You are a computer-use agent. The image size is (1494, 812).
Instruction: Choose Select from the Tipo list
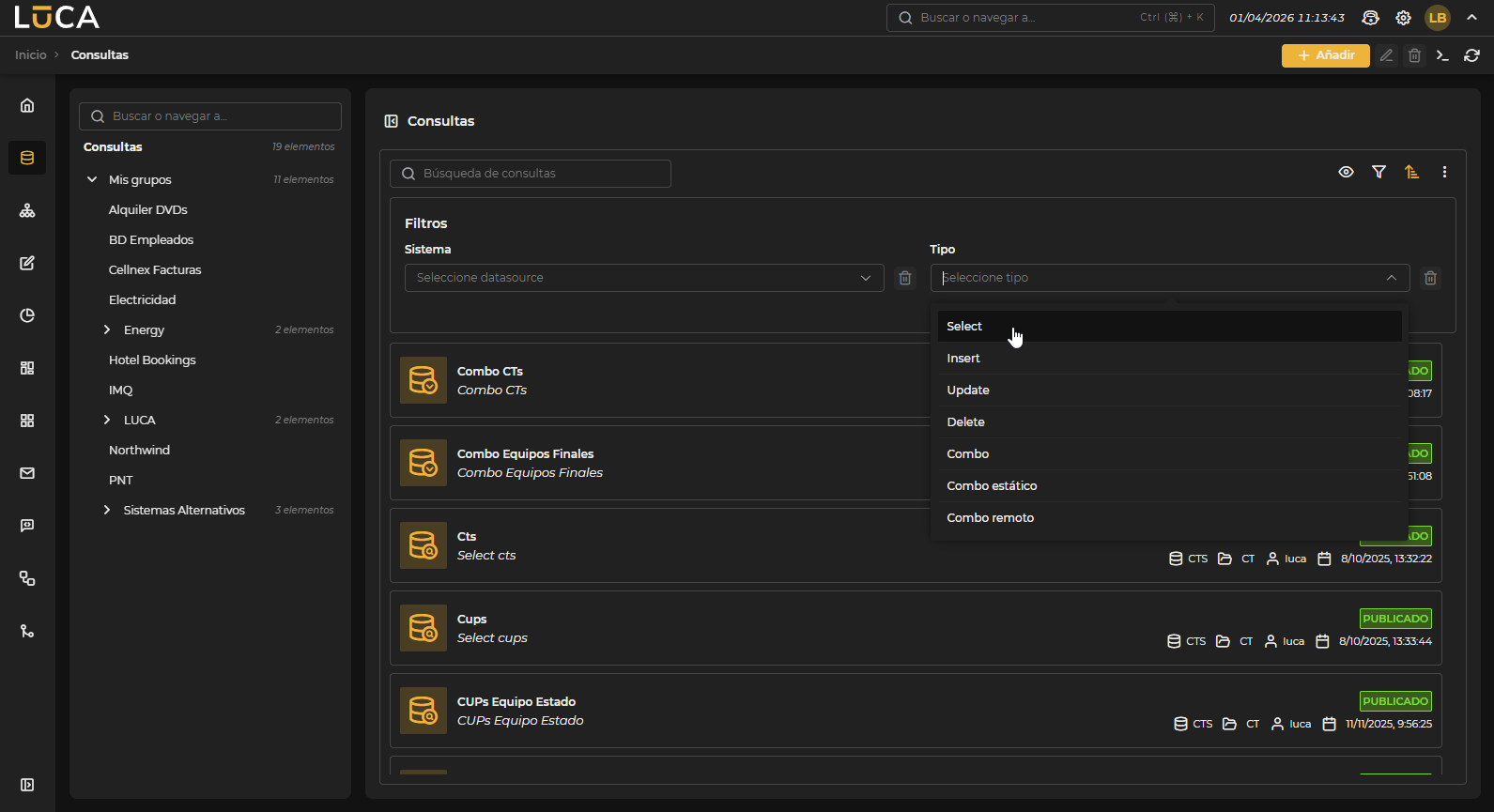(1169, 327)
